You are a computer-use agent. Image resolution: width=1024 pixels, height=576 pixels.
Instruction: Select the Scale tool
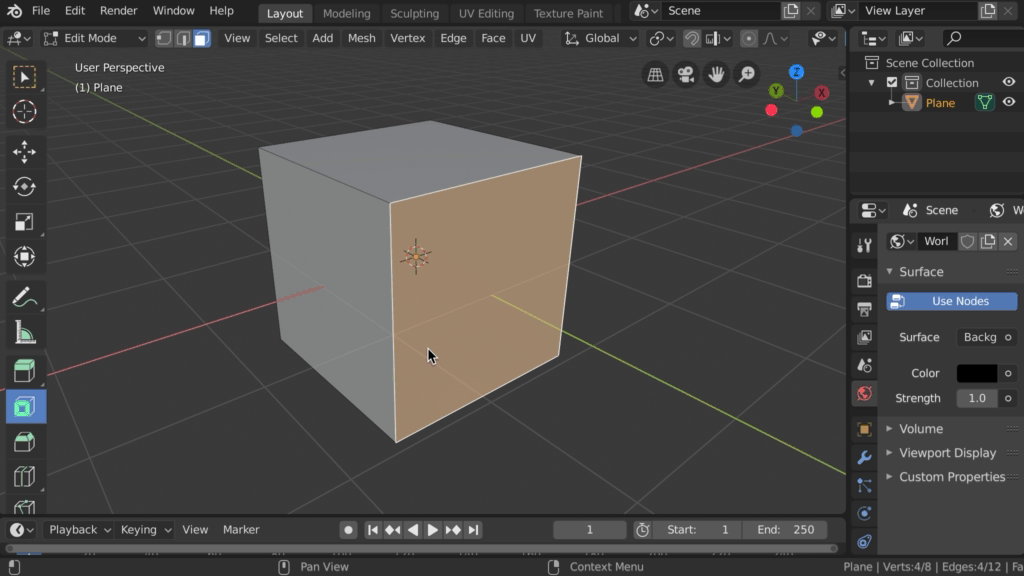tap(24, 222)
